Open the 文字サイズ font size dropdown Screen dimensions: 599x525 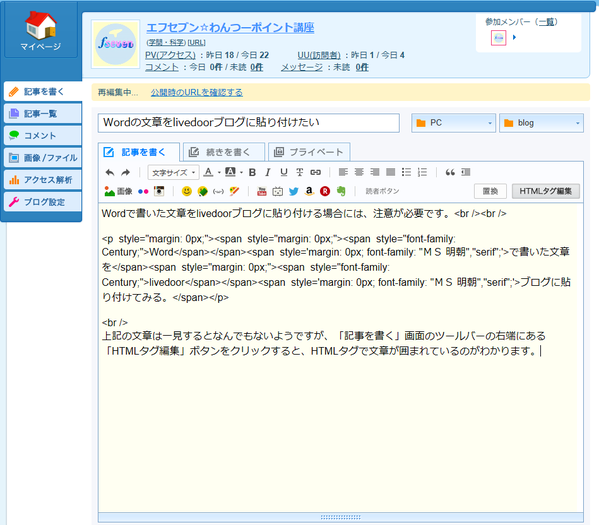tap(173, 173)
